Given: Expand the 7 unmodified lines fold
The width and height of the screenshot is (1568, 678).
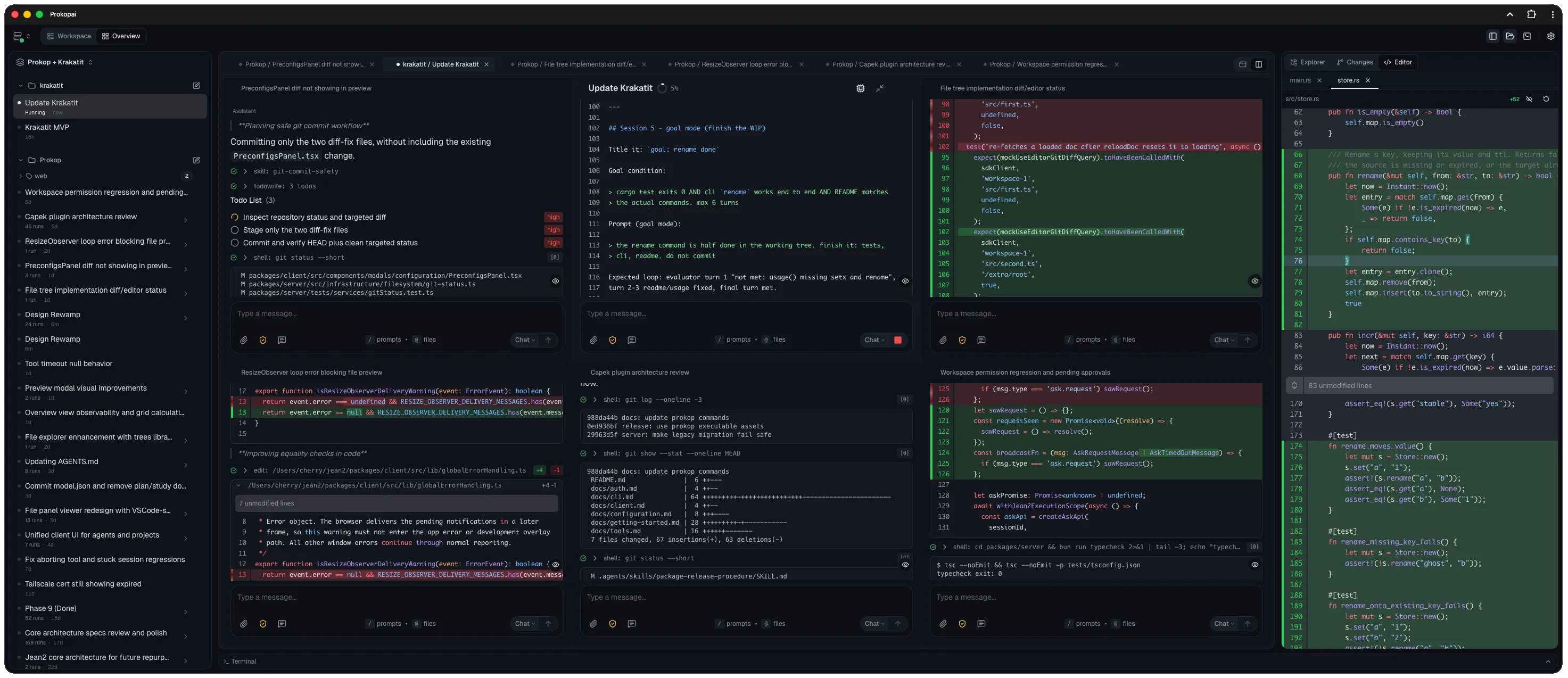Looking at the screenshot, I should (x=397, y=503).
